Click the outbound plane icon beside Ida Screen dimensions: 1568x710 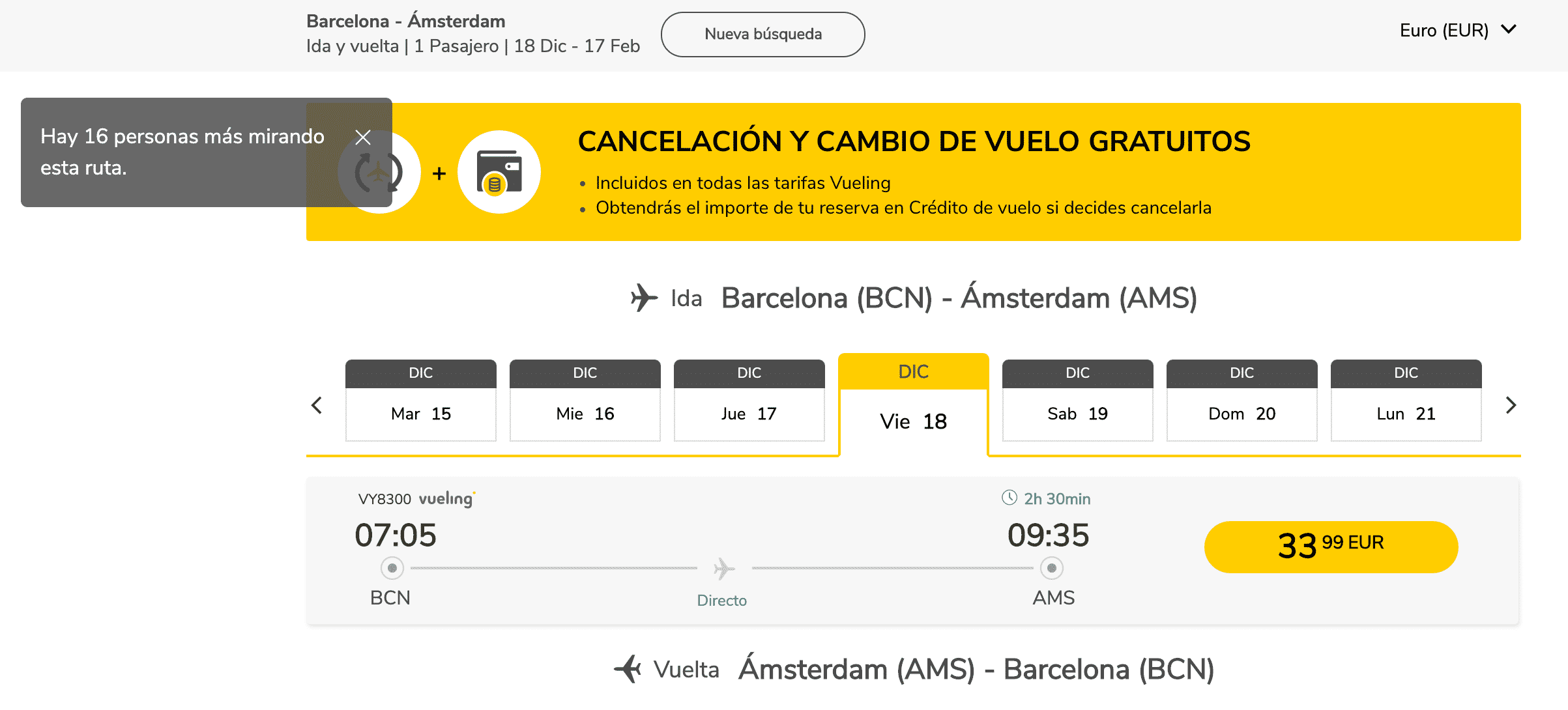(x=644, y=298)
